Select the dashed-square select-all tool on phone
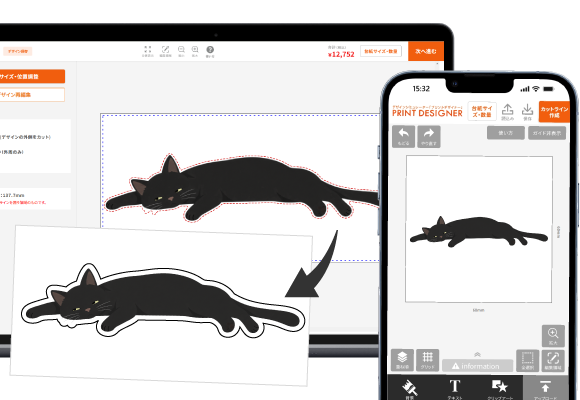580x400 pixels. click(527, 360)
